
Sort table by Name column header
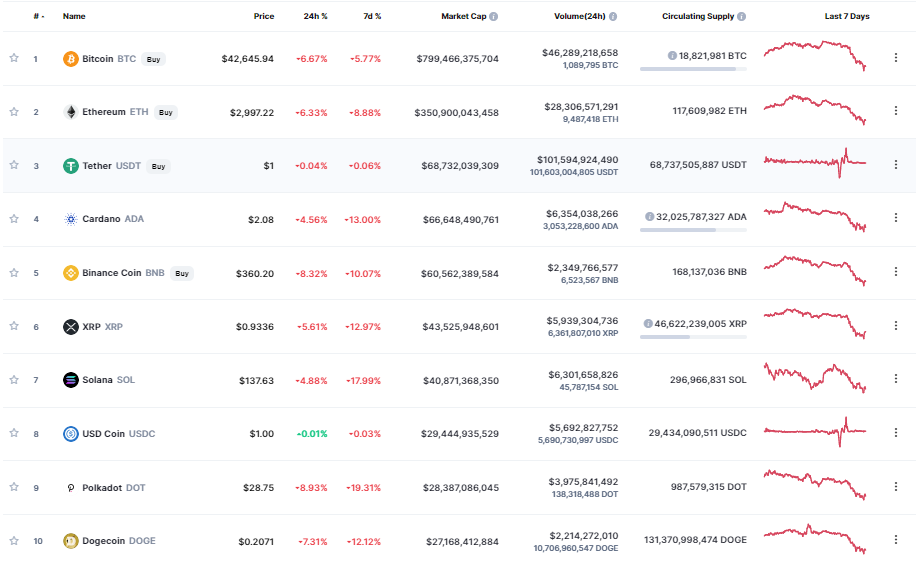click(74, 16)
